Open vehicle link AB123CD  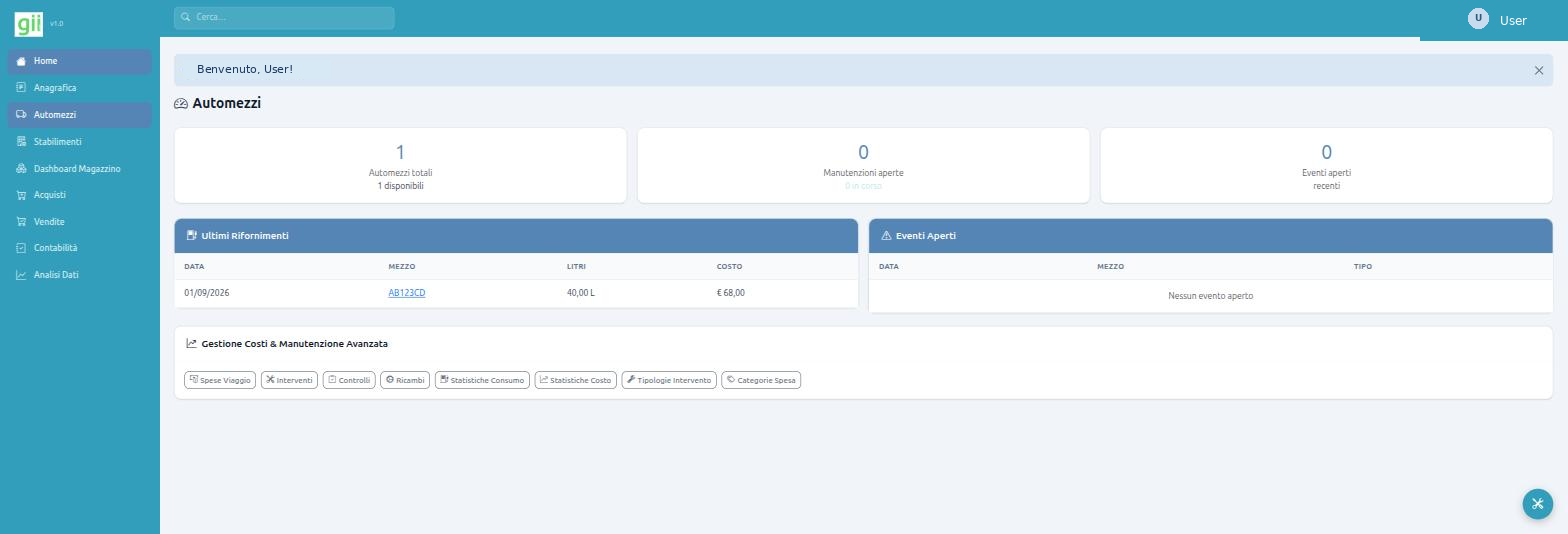pos(407,293)
